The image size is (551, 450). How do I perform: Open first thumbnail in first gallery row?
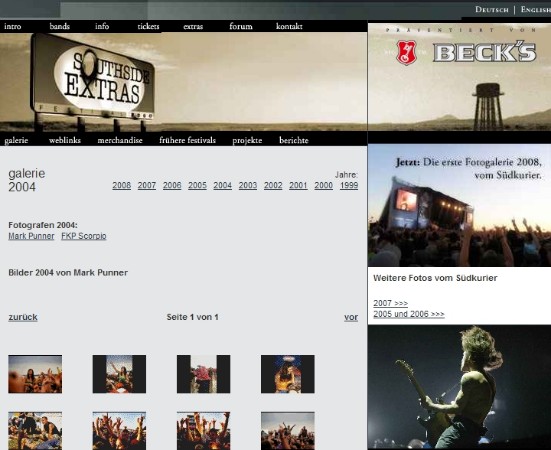[35, 374]
